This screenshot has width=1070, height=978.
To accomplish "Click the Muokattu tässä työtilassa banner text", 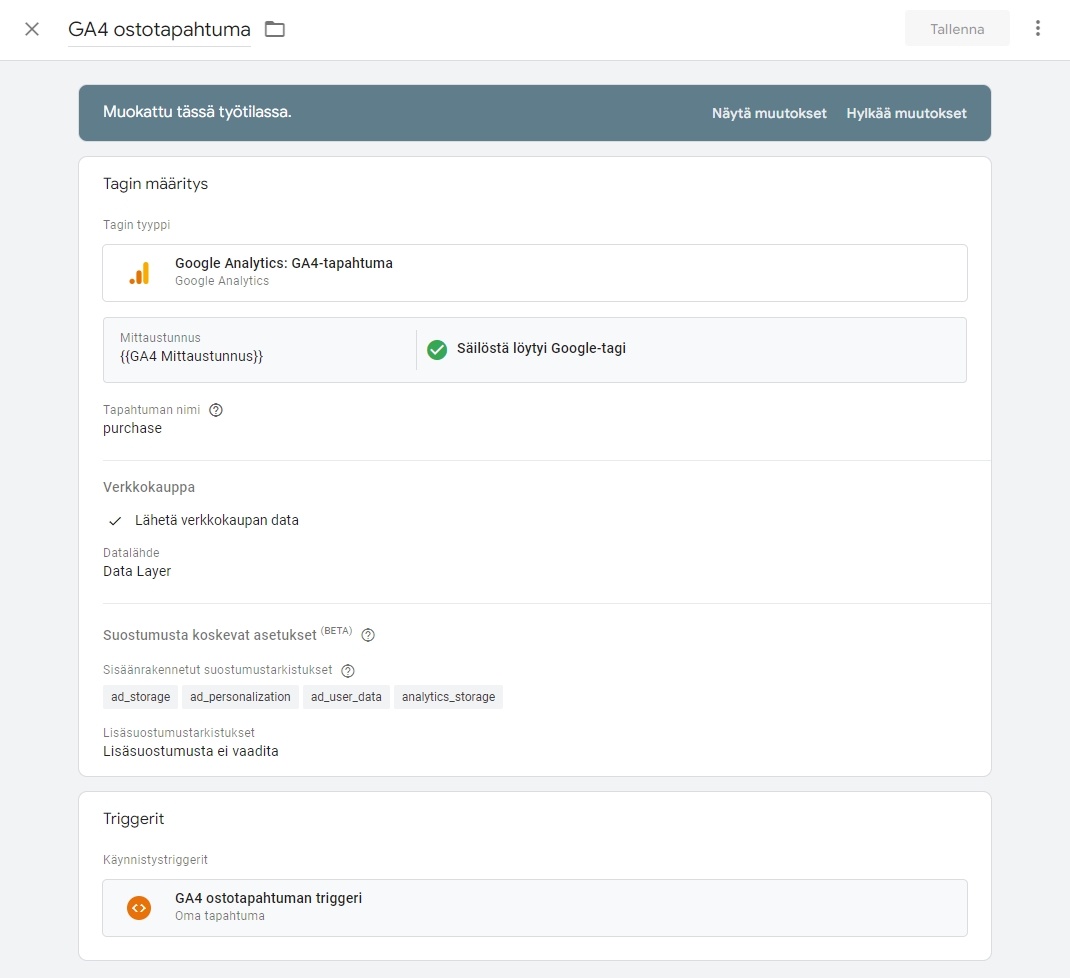I will tap(197, 112).
